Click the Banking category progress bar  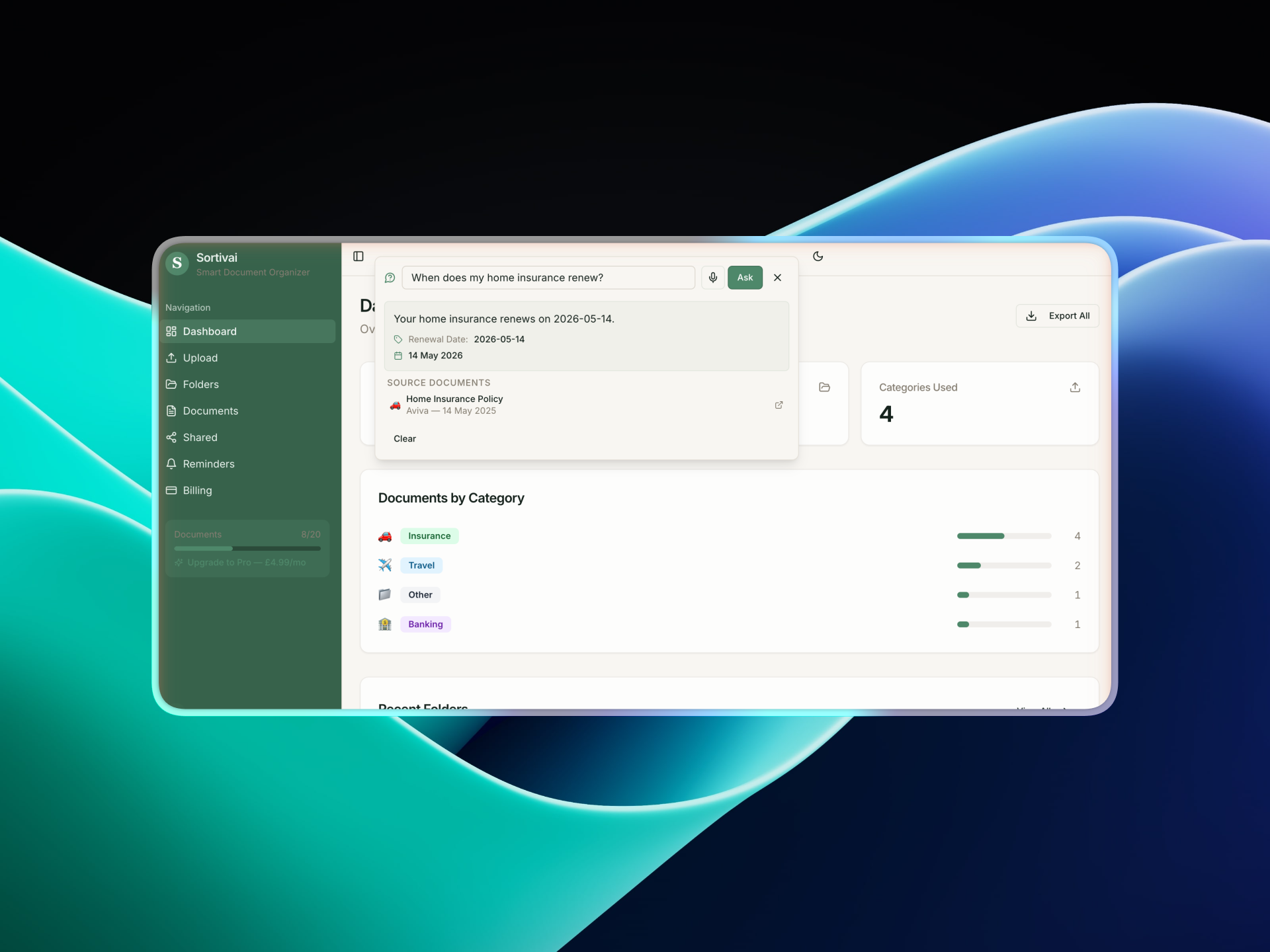coord(1004,624)
